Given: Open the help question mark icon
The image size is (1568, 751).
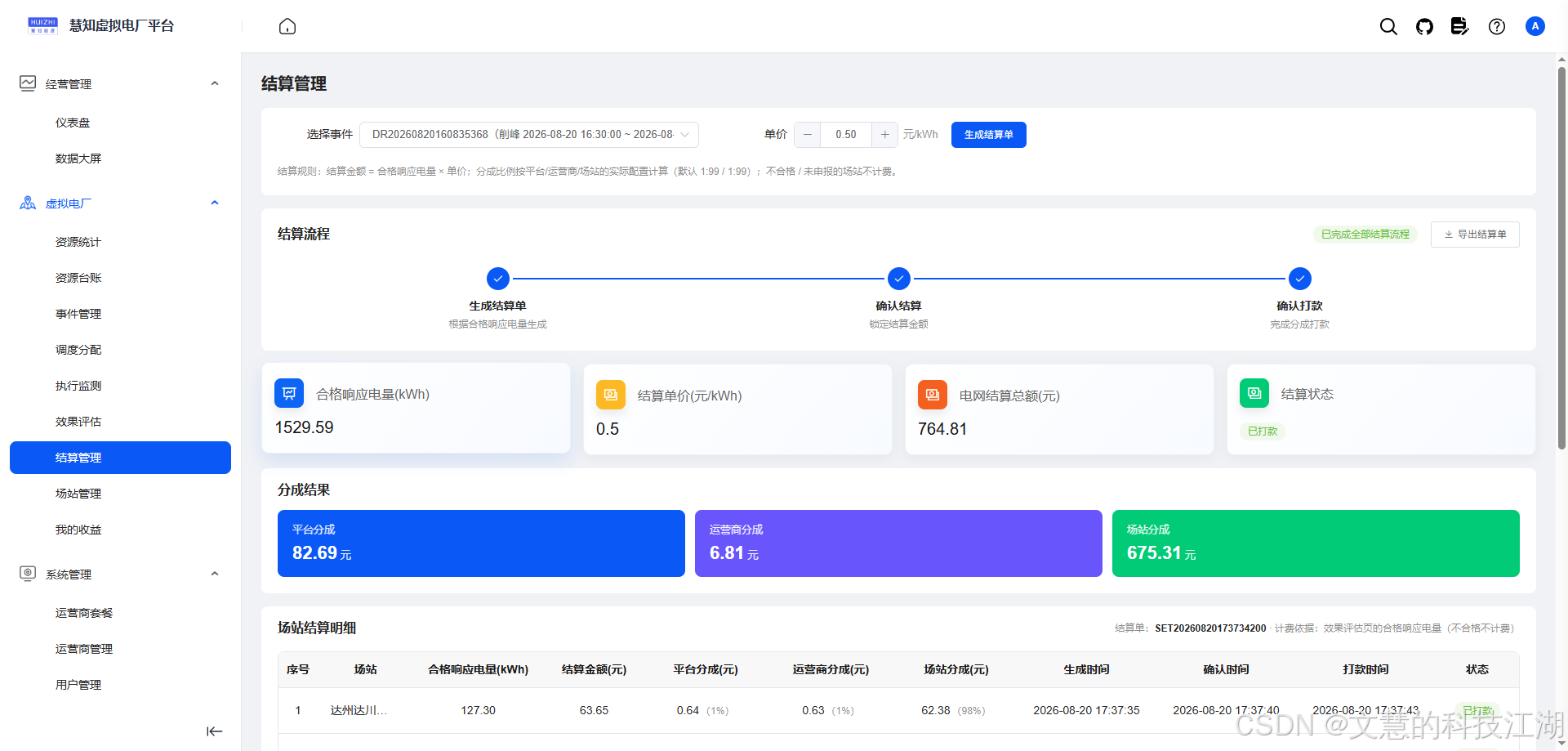Looking at the screenshot, I should pos(1497,26).
